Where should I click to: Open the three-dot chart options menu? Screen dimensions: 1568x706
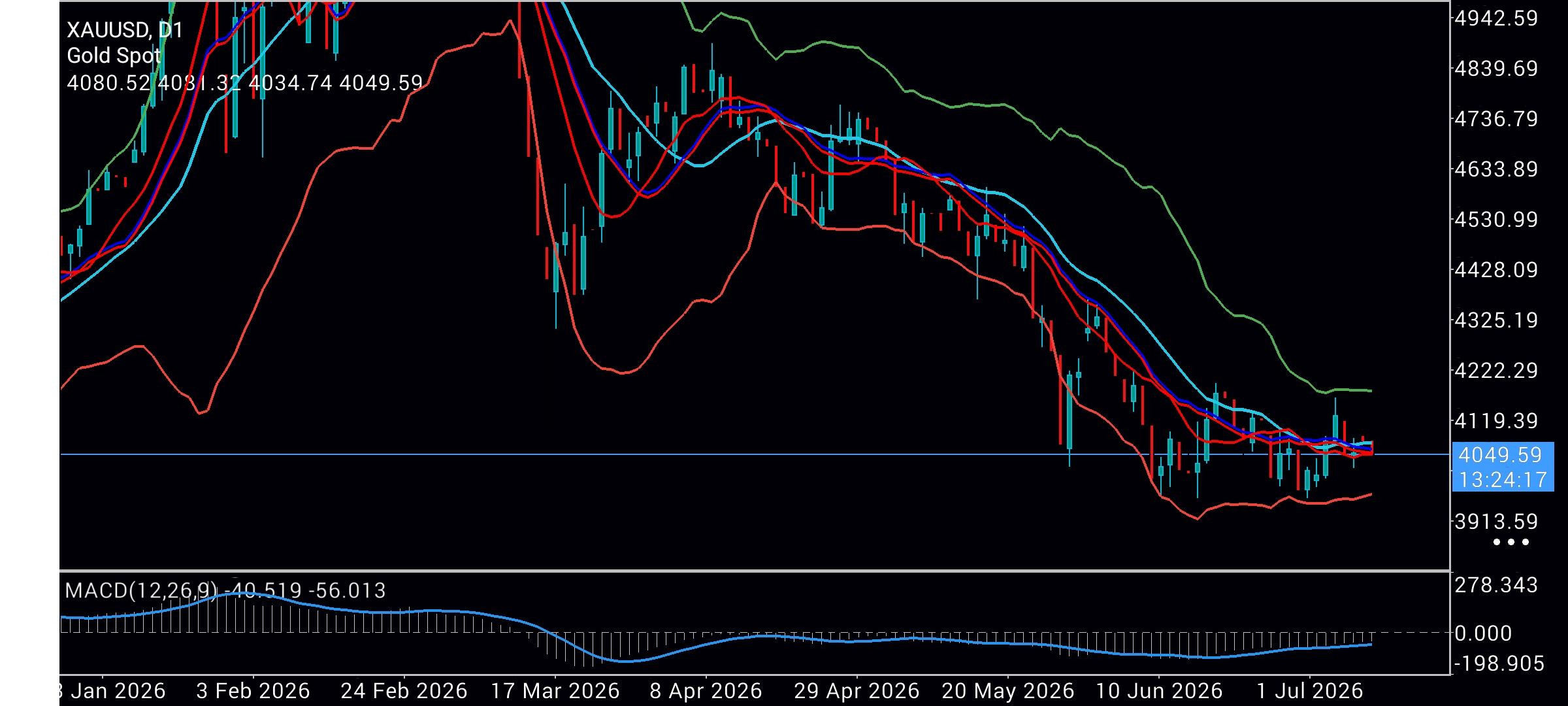pyautogui.click(x=1511, y=542)
